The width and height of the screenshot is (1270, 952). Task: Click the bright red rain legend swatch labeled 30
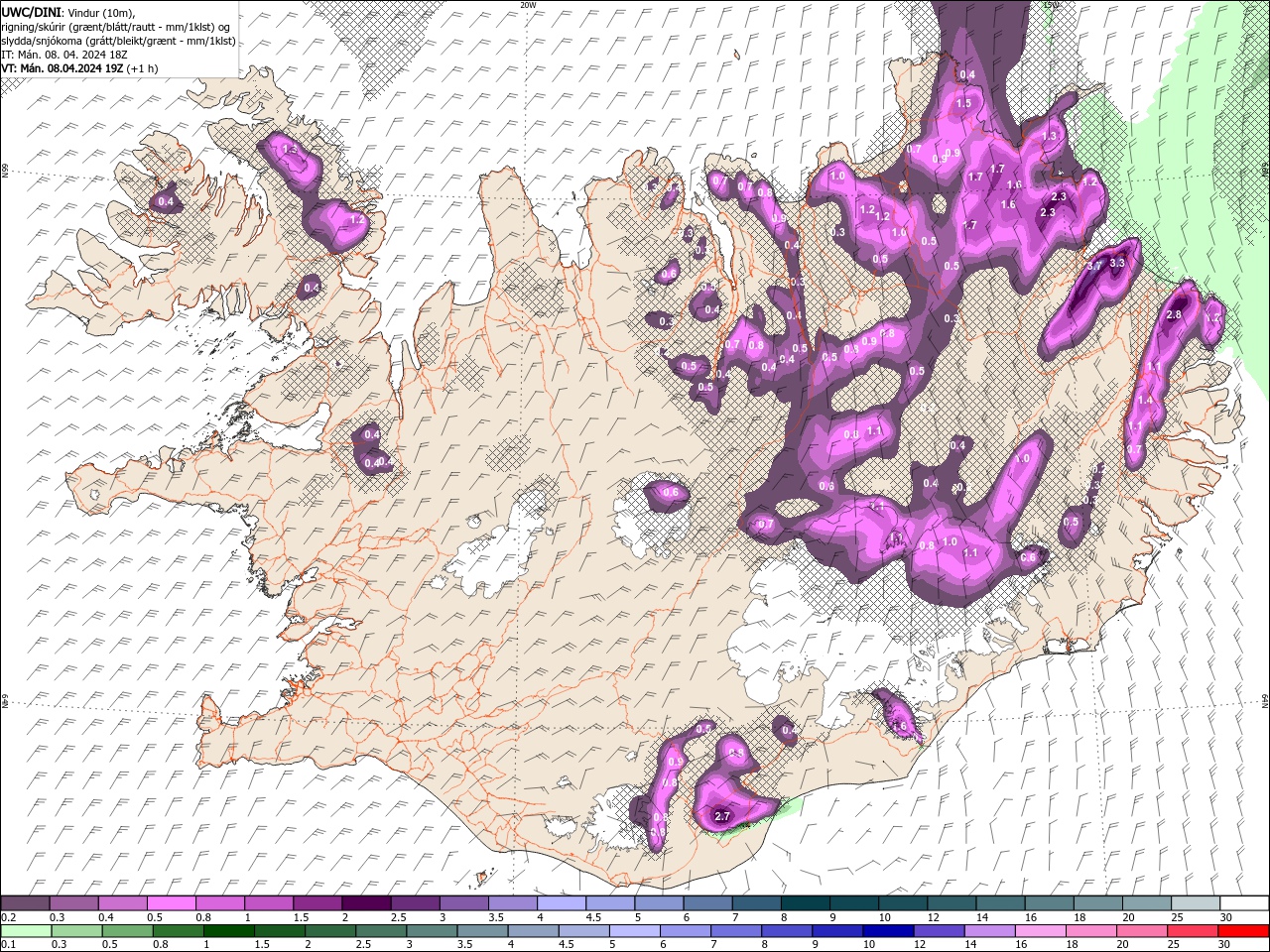coord(1243,931)
